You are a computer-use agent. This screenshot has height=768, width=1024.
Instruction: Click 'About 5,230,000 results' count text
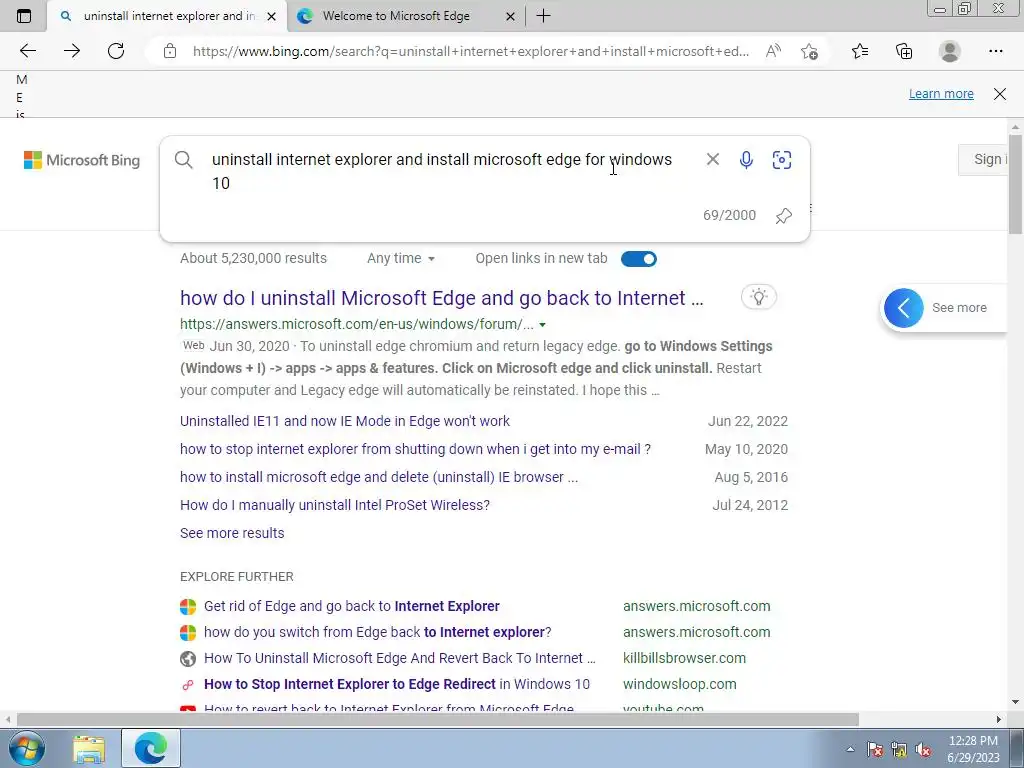coord(253,259)
